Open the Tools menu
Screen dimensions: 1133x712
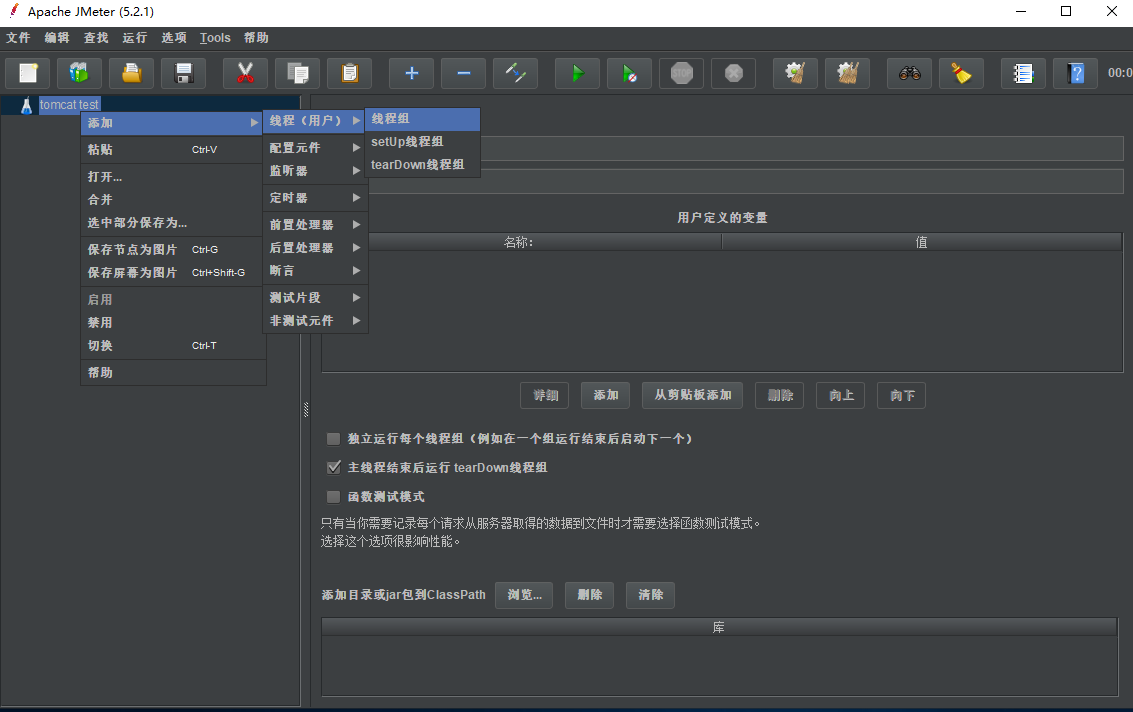215,37
